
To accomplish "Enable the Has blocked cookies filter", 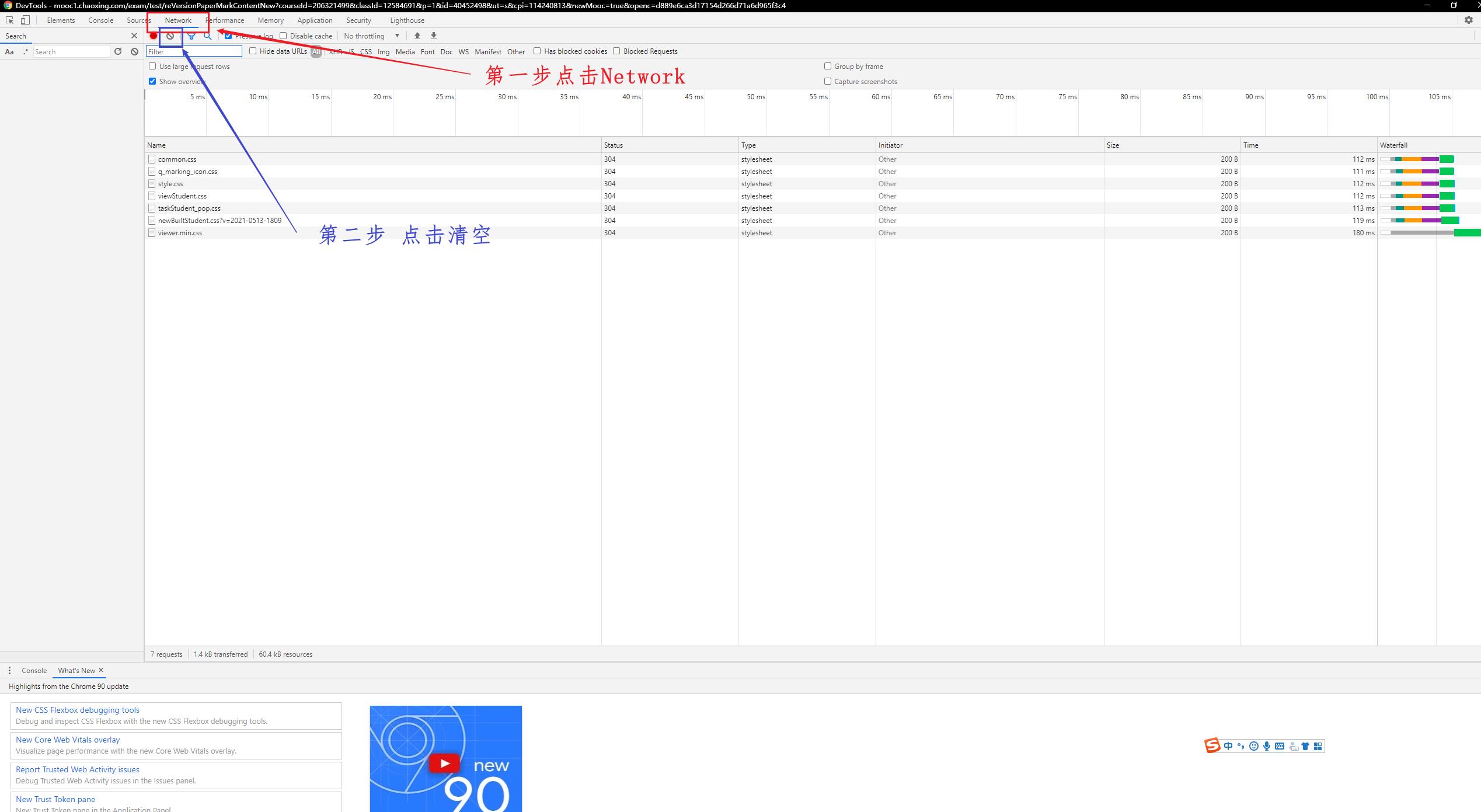I will pos(537,51).
